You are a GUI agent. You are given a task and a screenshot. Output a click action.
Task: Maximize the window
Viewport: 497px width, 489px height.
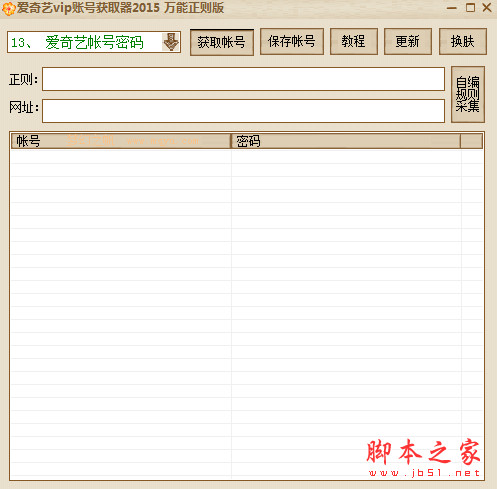[x=470, y=8]
